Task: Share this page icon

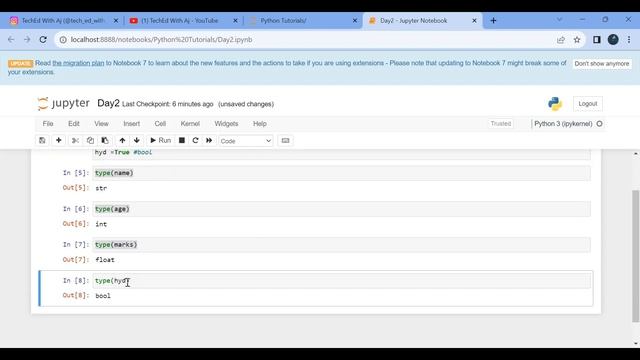Action: point(561,40)
